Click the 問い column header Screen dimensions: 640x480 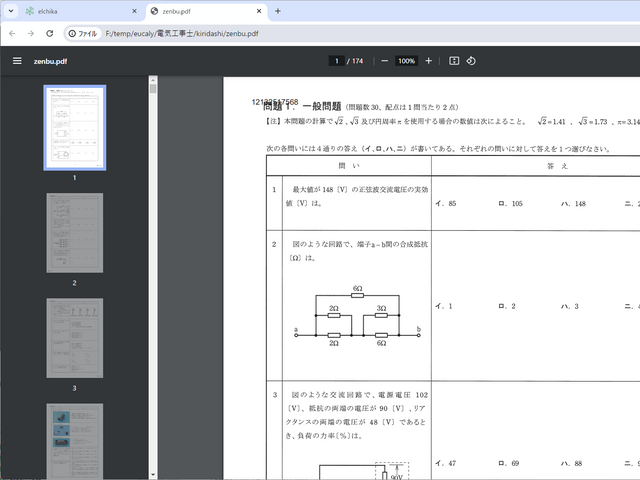(x=349, y=166)
